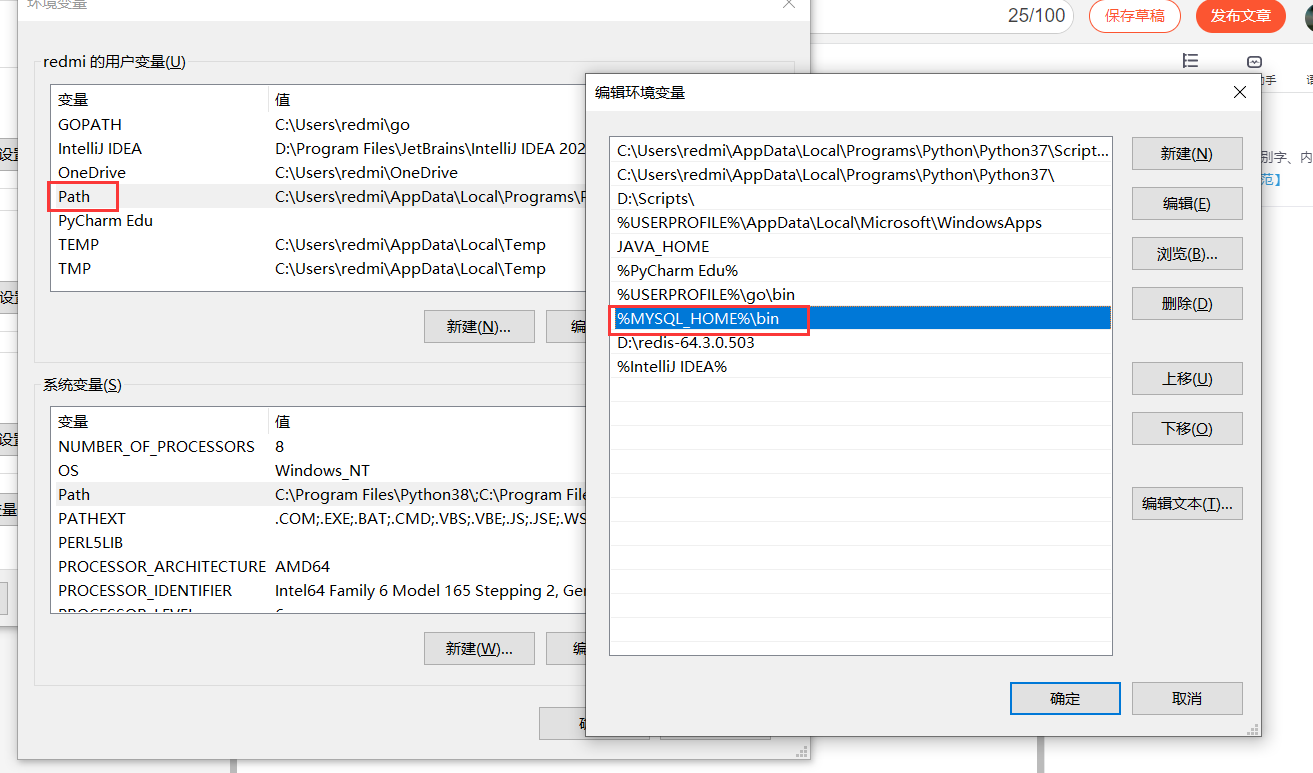Select the PROCESSOR_IDENTIFIER row
The height and width of the screenshot is (773, 1313).
318,591
